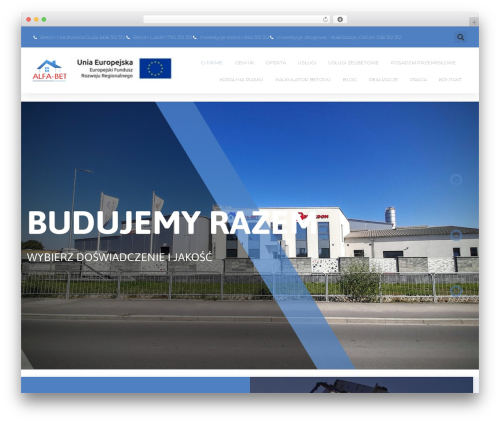Open USŁUGI ŻELBETOWE menu item
Viewport: 500px width, 423px height.
[353, 63]
